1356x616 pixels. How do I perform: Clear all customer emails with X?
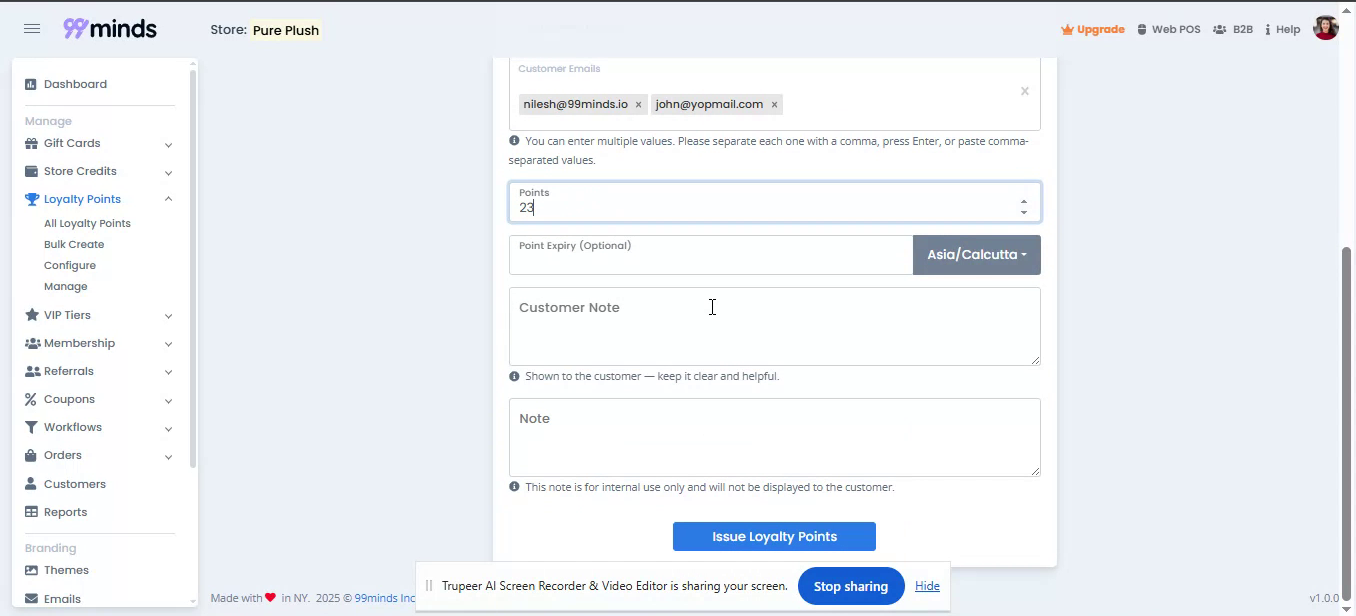pos(1024,91)
